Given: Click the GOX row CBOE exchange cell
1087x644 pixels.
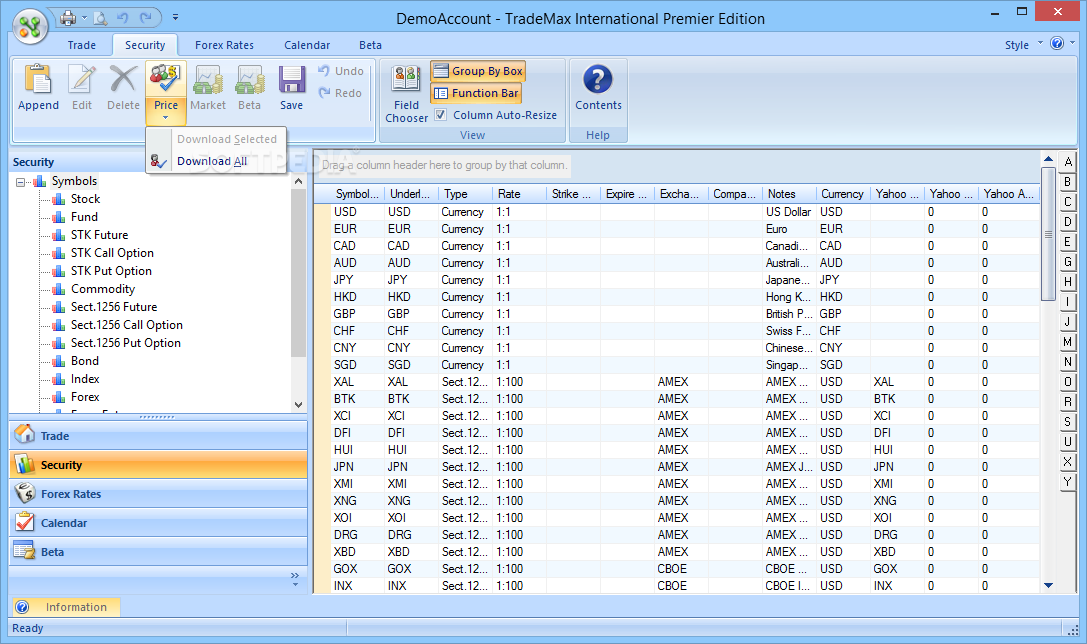Looking at the screenshot, I should coord(681,569).
